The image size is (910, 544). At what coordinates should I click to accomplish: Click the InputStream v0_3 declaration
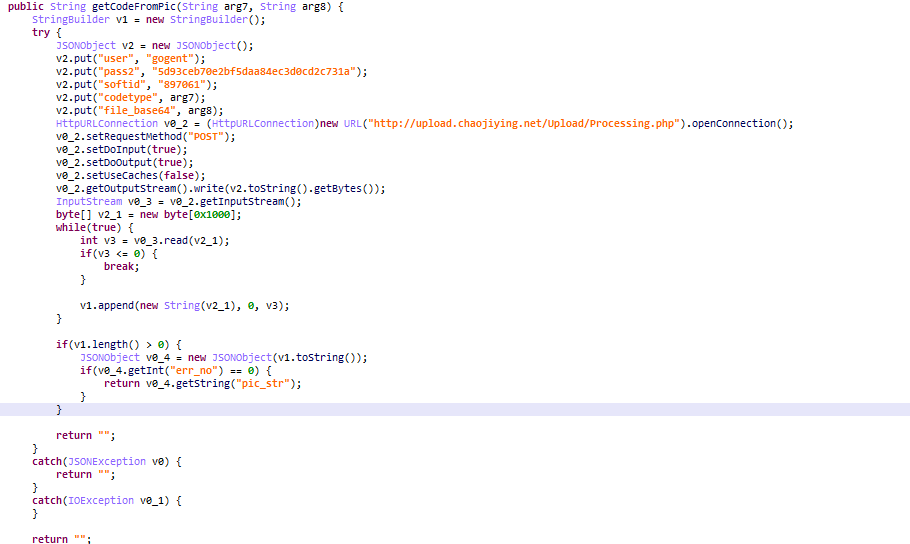coord(179,201)
